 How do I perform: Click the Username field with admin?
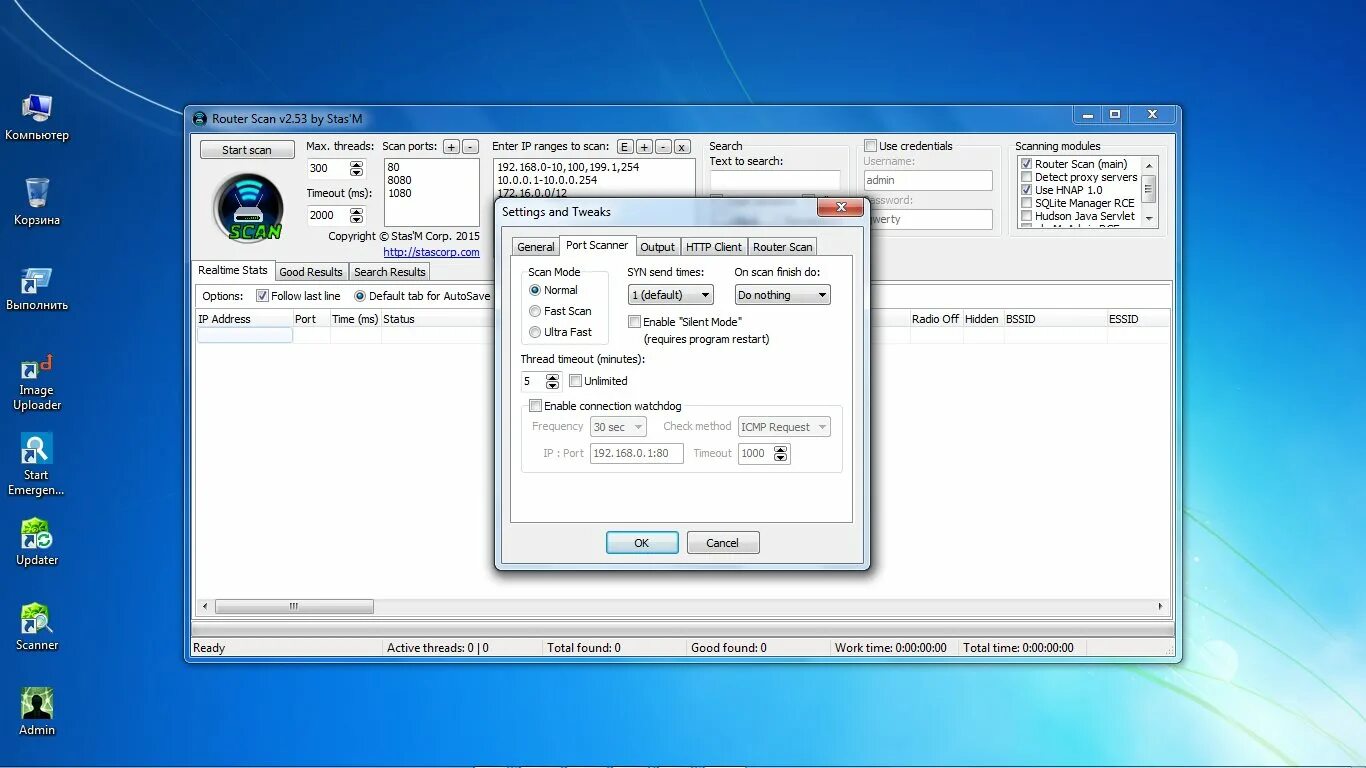pos(928,180)
